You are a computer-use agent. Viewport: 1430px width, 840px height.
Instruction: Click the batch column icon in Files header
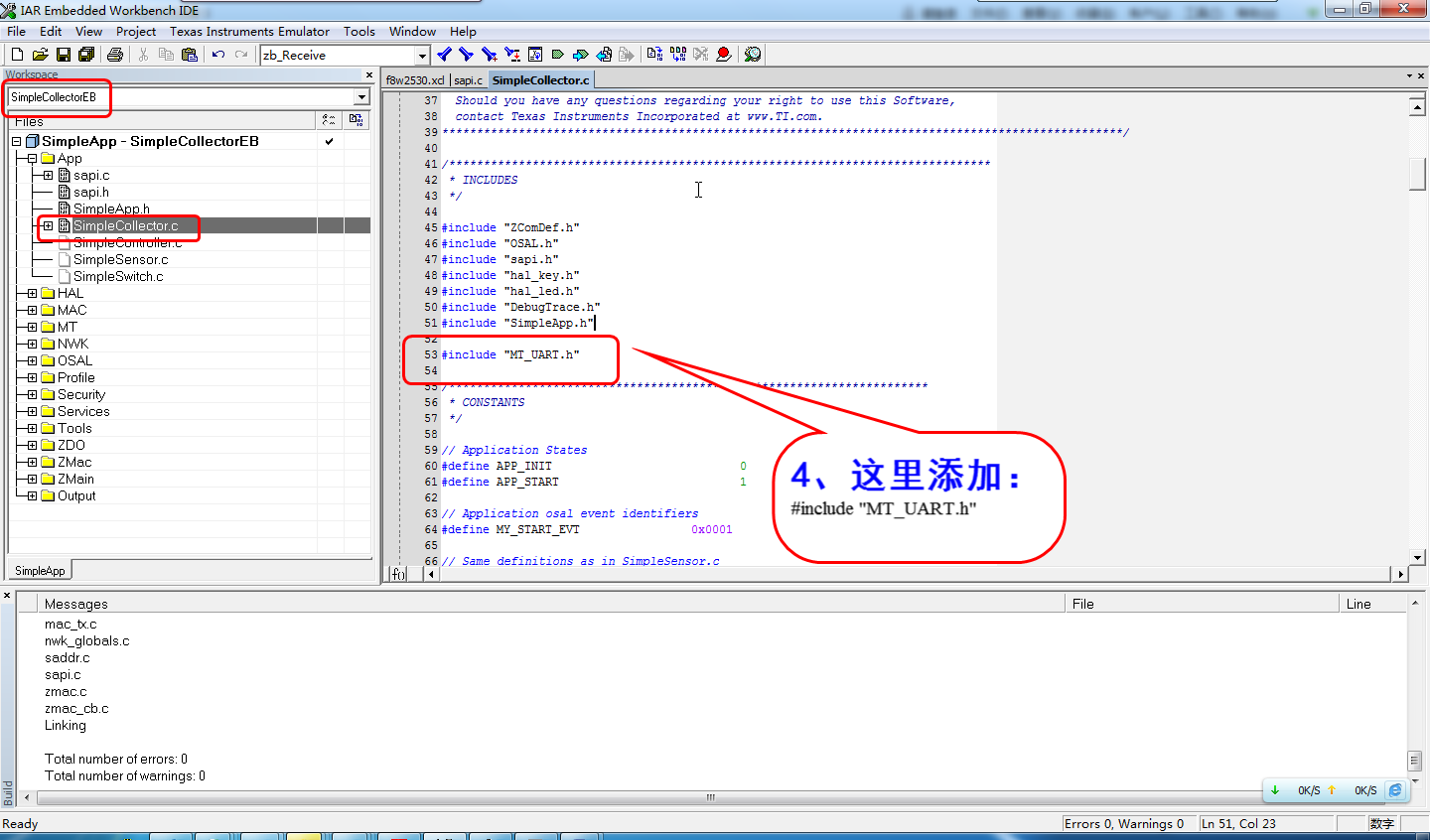(356, 120)
